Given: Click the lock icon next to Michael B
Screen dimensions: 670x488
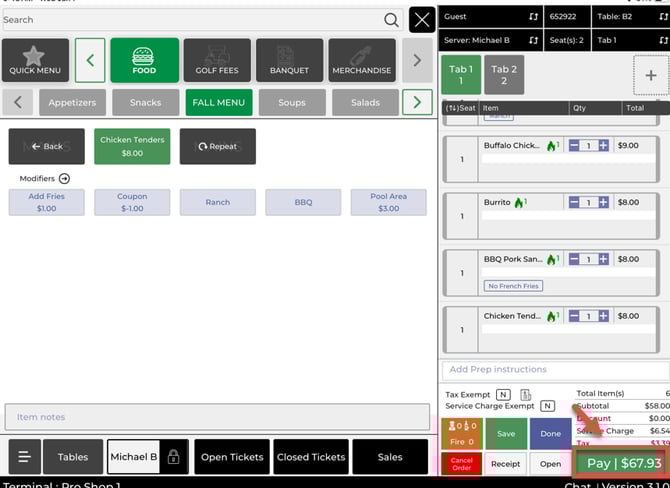Looking at the screenshot, I should click(174, 457).
